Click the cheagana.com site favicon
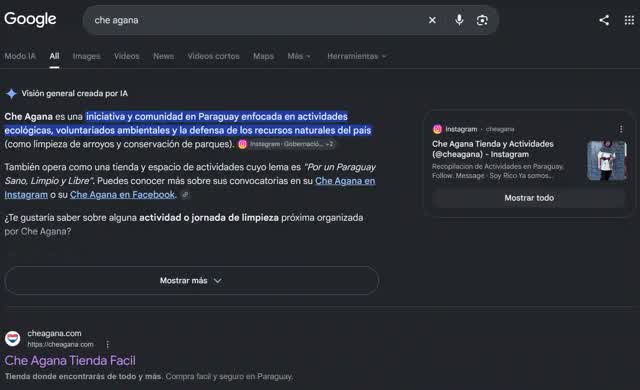The height and width of the screenshot is (390, 640). pyautogui.click(x=13, y=339)
